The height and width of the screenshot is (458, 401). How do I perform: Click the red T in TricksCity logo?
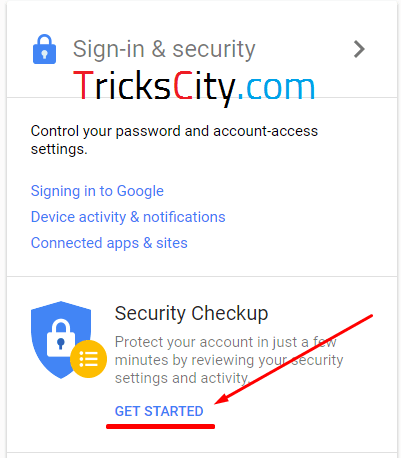82,85
